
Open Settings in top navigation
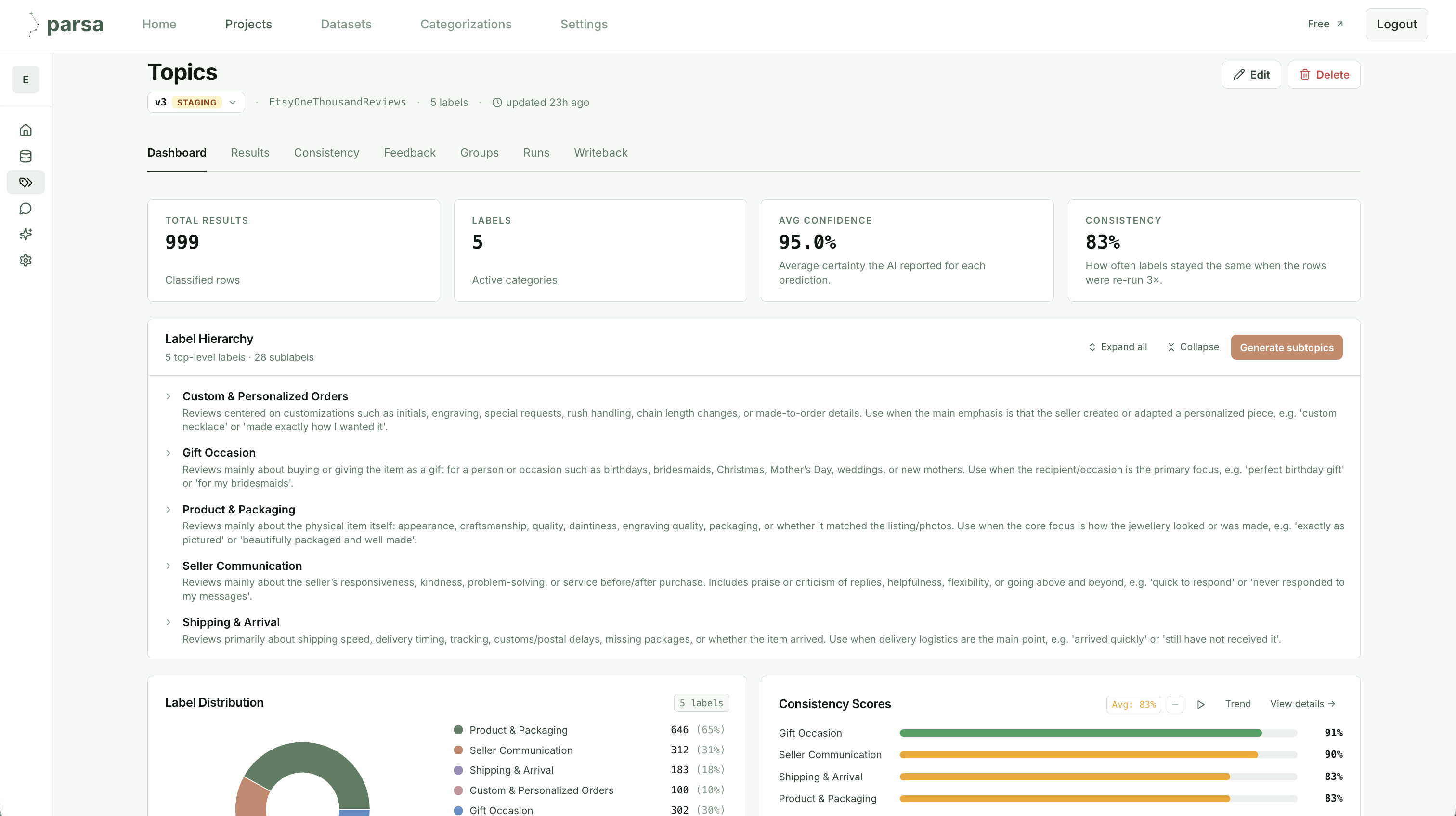point(584,24)
